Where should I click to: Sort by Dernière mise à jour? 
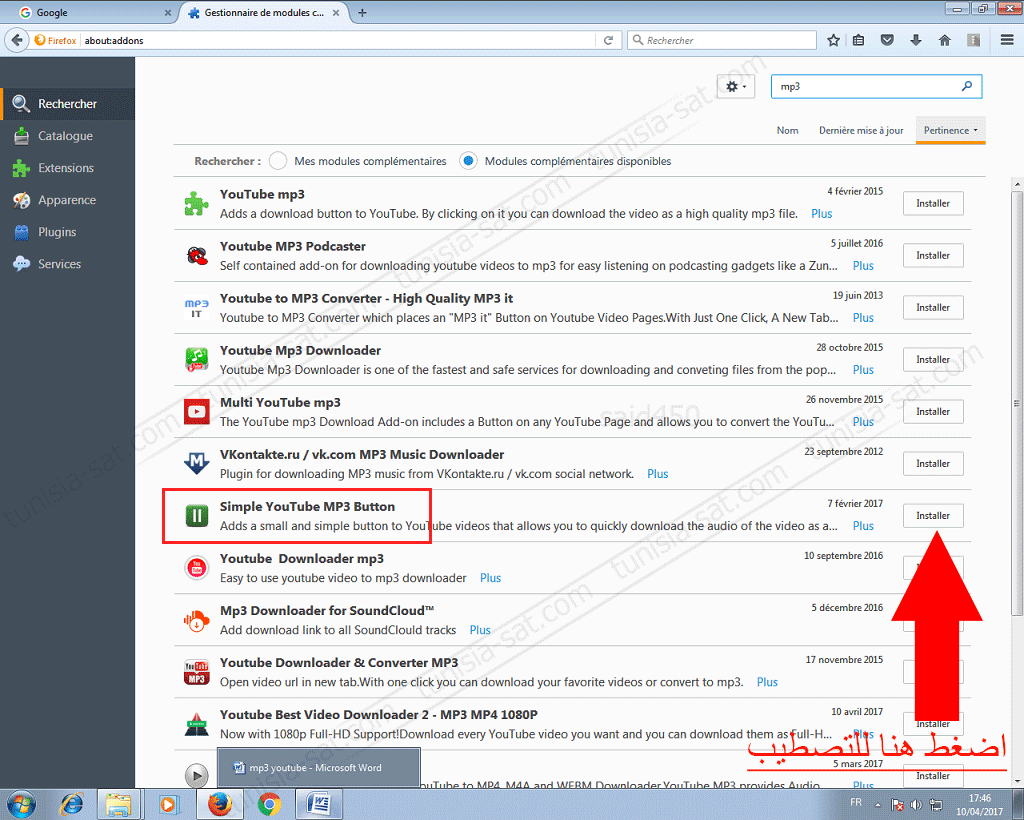(861, 130)
